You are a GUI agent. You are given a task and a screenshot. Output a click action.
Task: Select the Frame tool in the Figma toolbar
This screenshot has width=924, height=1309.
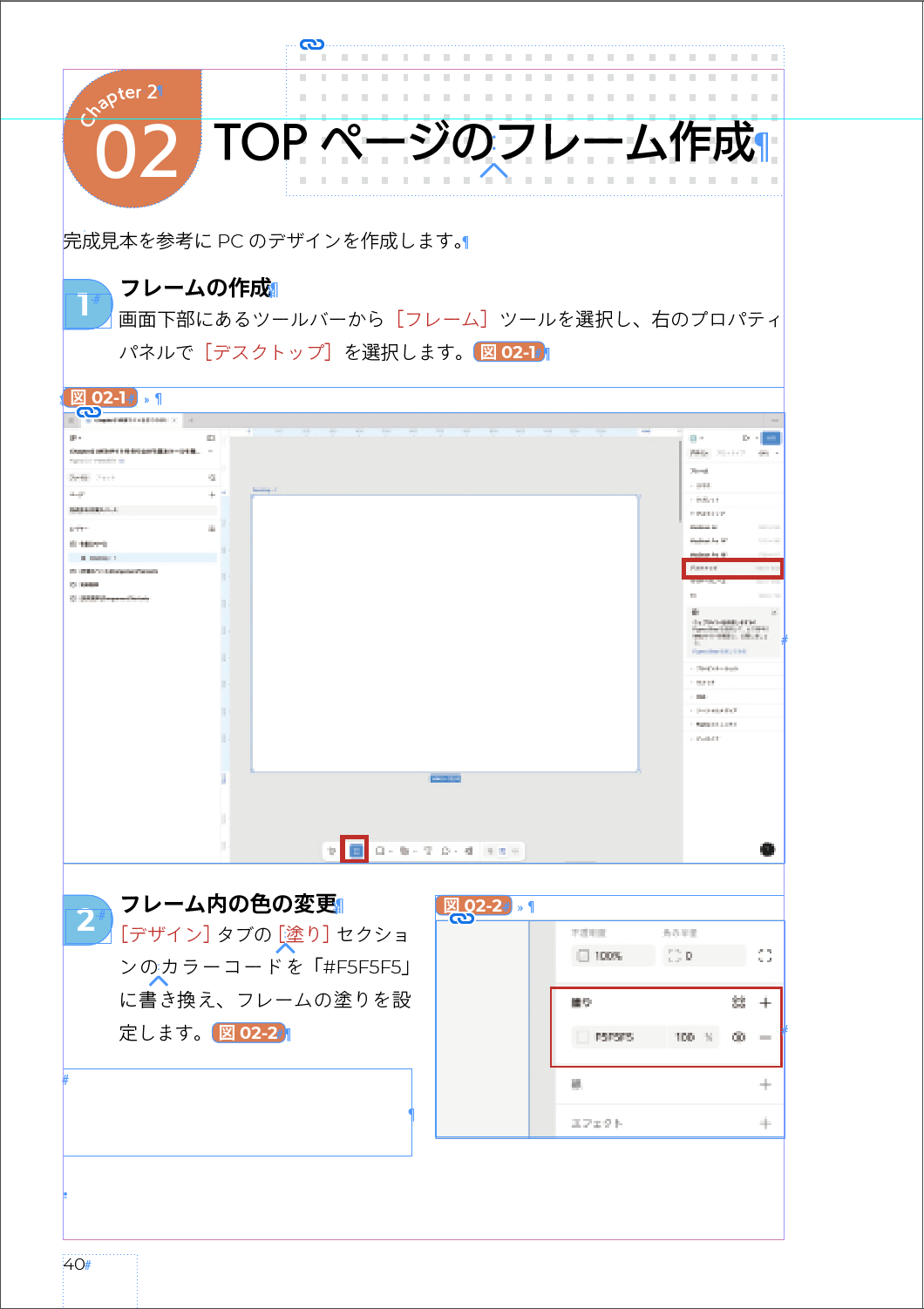(x=355, y=850)
